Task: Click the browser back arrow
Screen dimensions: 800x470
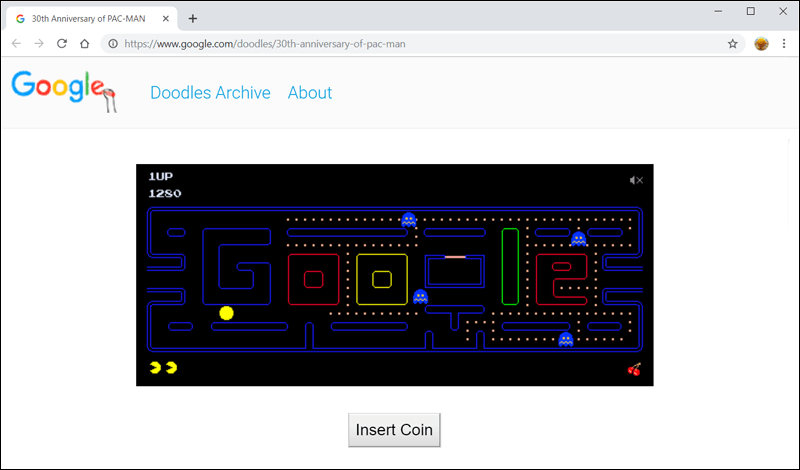Action: point(16,44)
